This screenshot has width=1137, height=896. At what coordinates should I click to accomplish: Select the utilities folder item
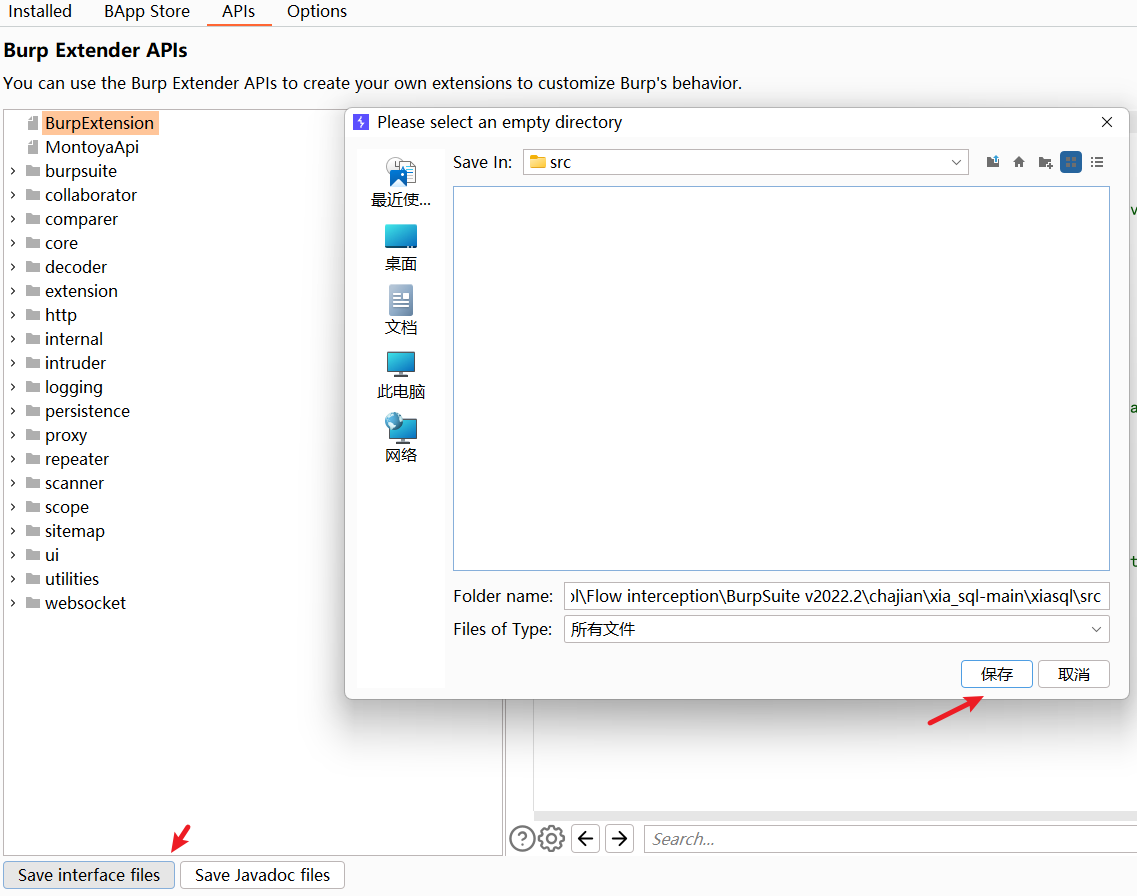72,578
